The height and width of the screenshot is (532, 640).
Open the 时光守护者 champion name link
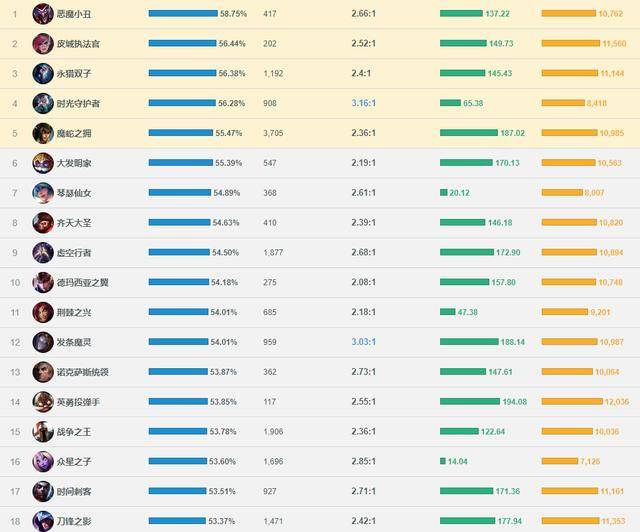coord(78,103)
